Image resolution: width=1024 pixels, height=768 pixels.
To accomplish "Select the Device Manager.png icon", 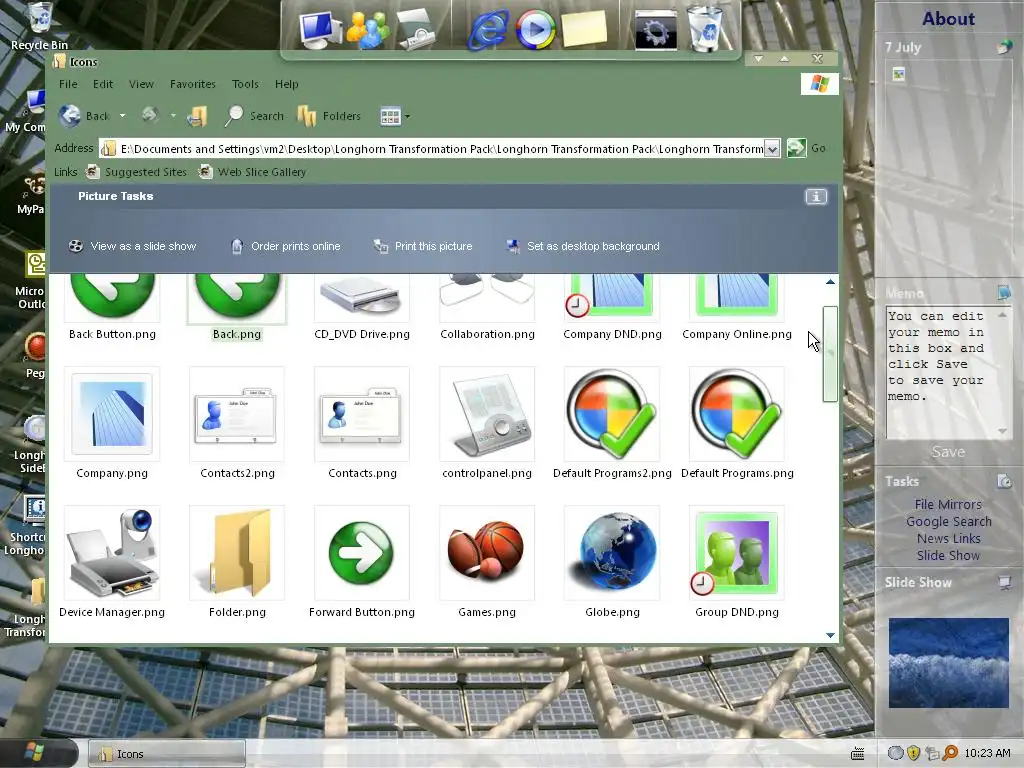I will coord(112,552).
